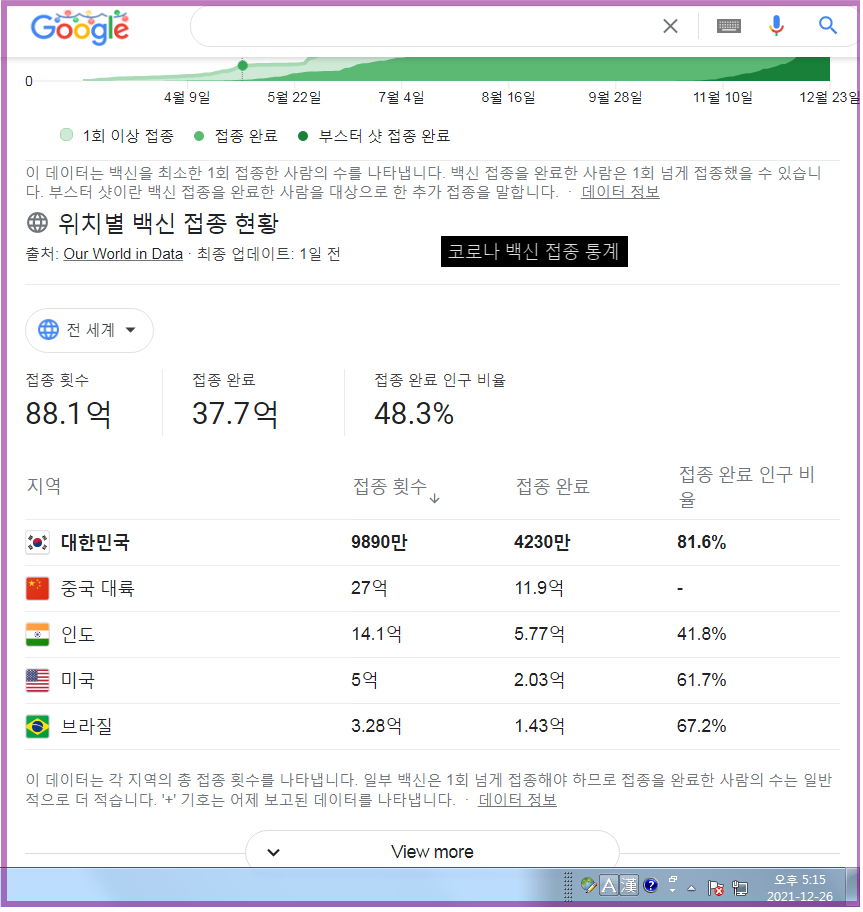Toggle the '부스터 샷 접종 완료' legend swatch

pos(303,137)
